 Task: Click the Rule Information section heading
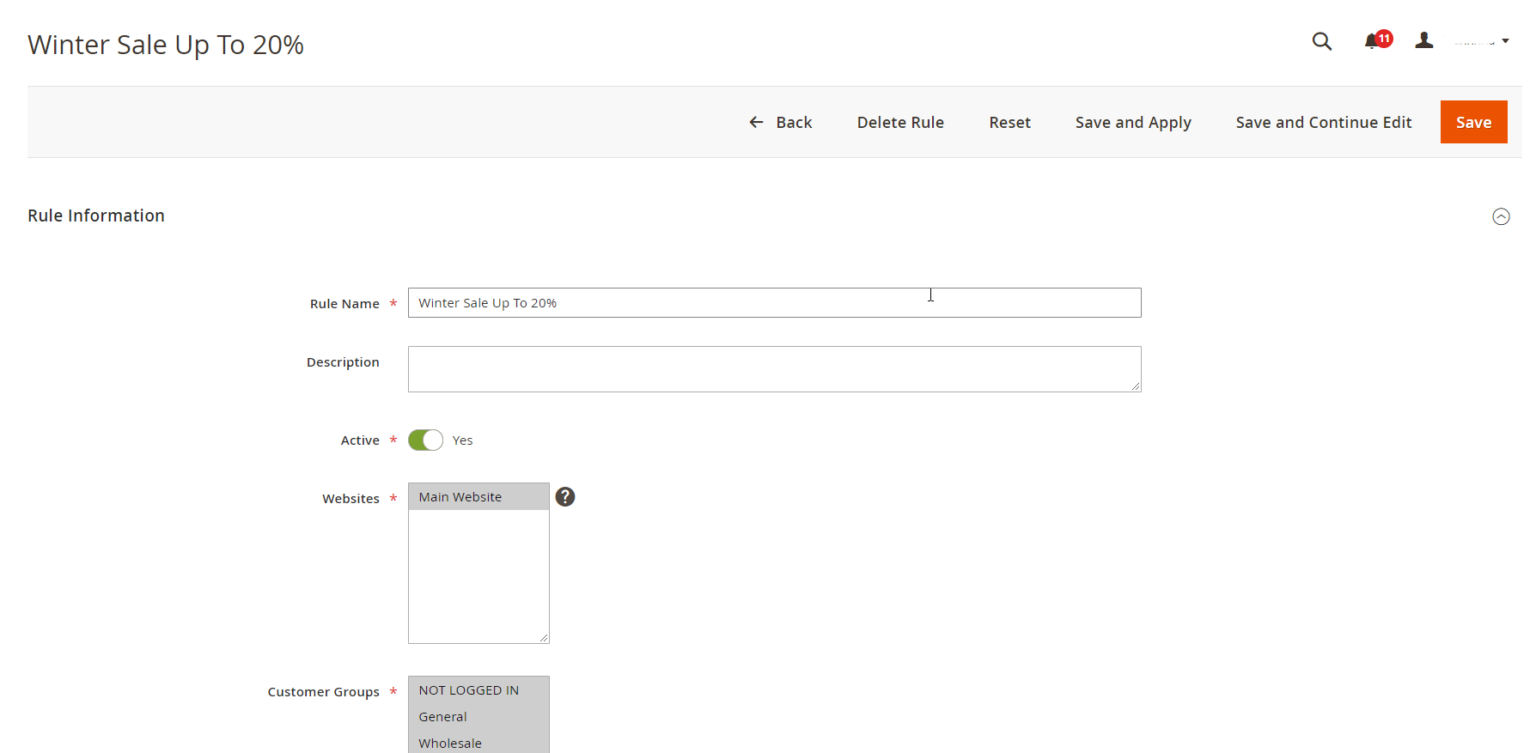pos(96,215)
